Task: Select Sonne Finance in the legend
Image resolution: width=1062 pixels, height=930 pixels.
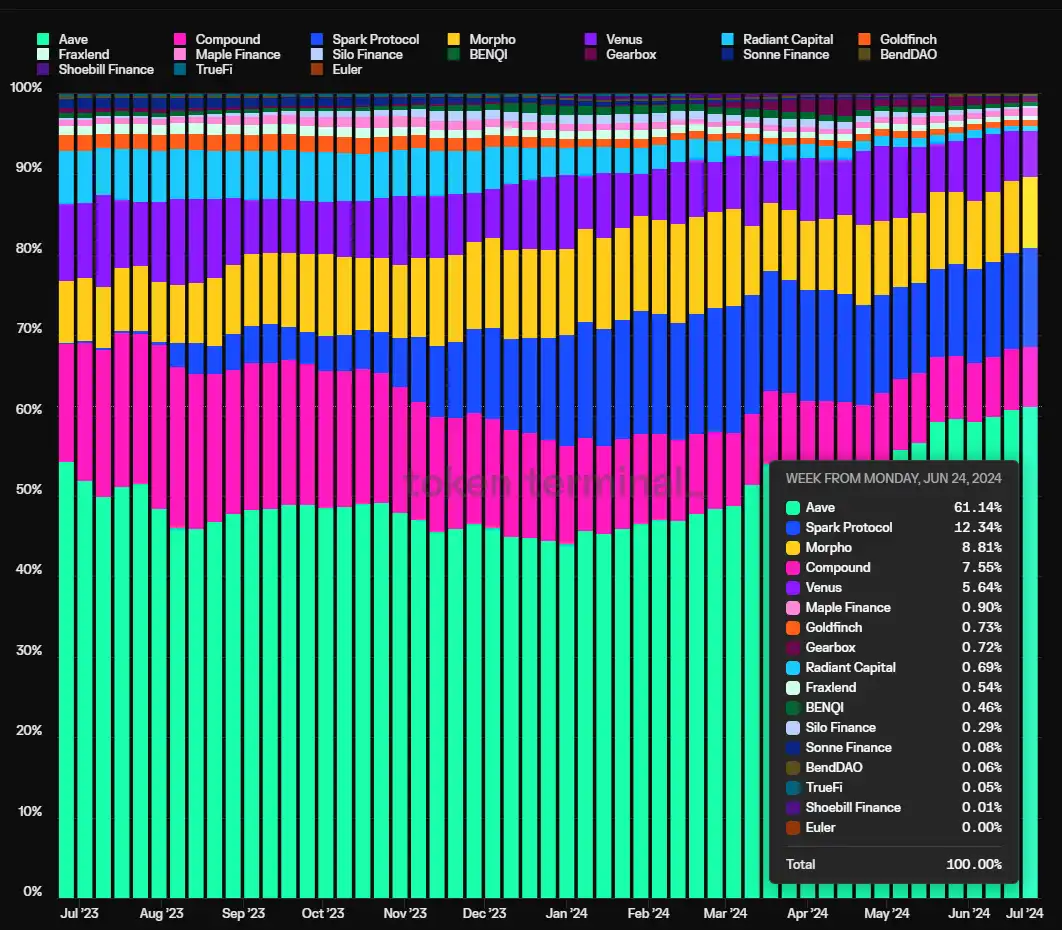Action: (776, 54)
